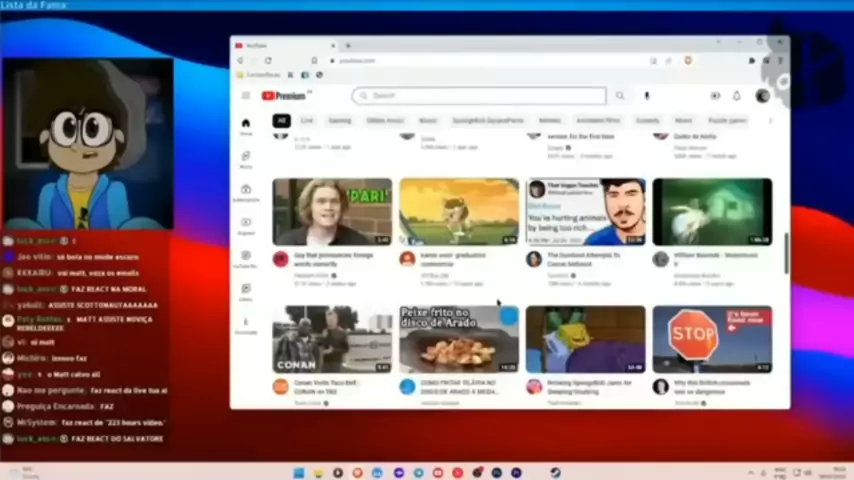Open the Shorts section in the sidebar
The height and width of the screenshot is (480, 854).
(246, 159)
